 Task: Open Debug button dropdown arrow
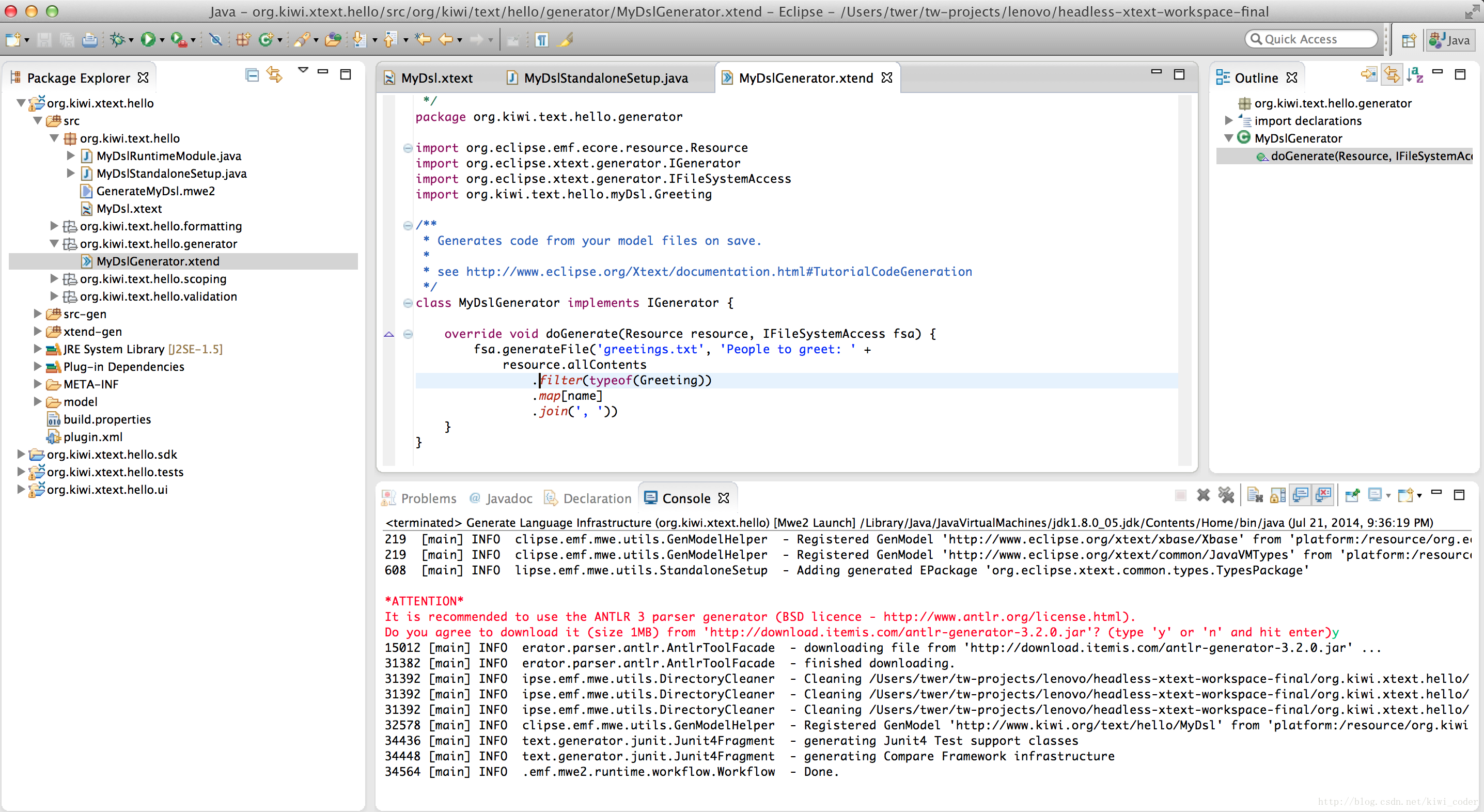point(131,40)
